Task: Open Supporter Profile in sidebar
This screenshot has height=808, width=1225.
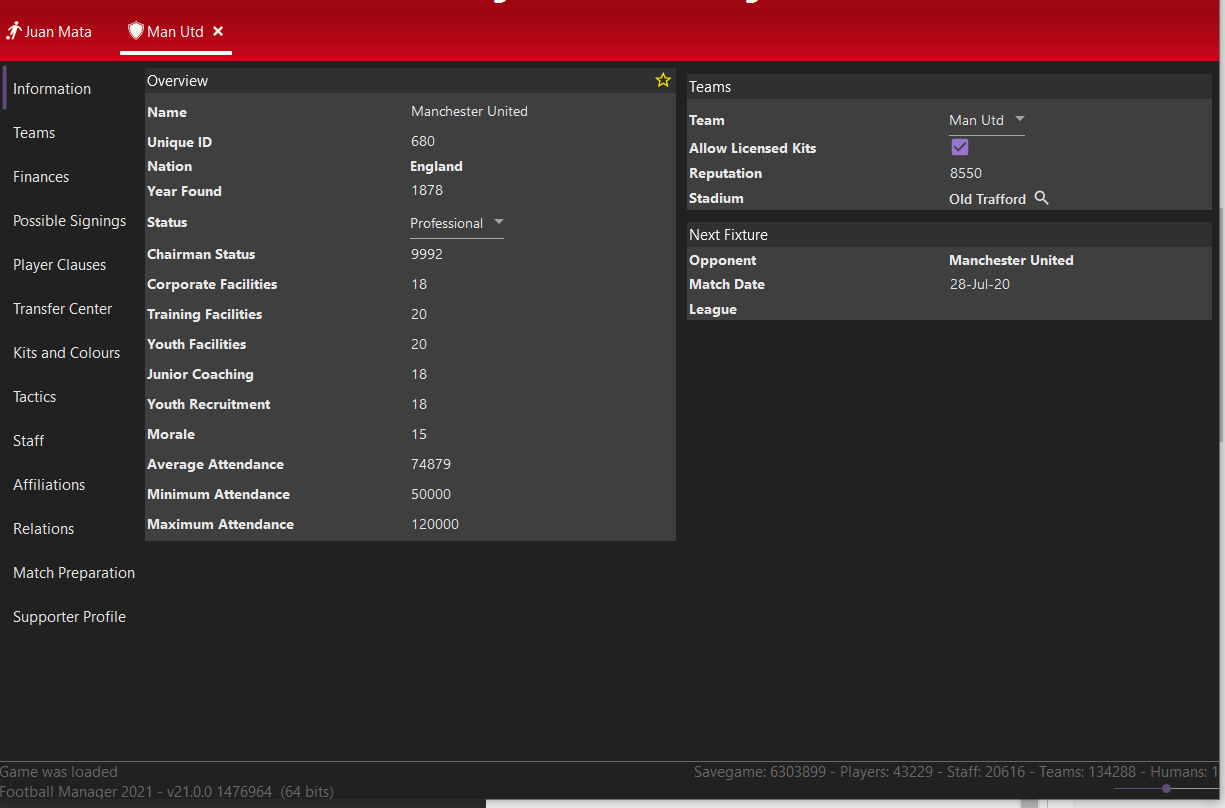Action: [x=70, y=617]
